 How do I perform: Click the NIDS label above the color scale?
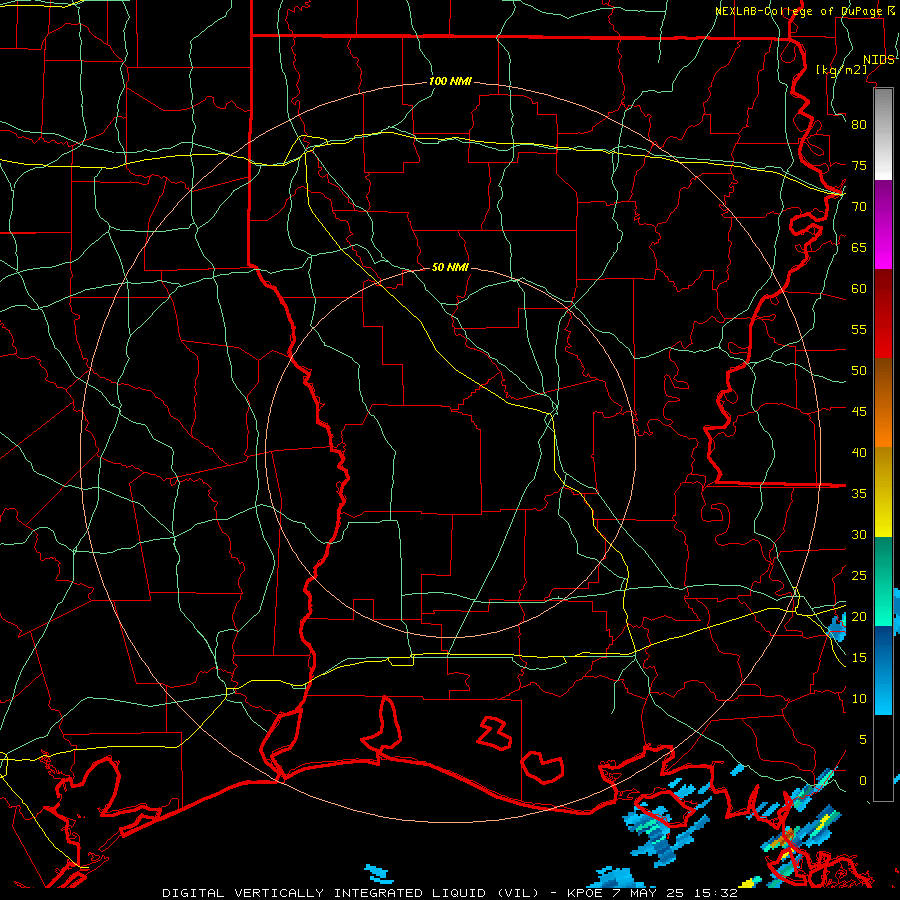(x=878, y=60)
